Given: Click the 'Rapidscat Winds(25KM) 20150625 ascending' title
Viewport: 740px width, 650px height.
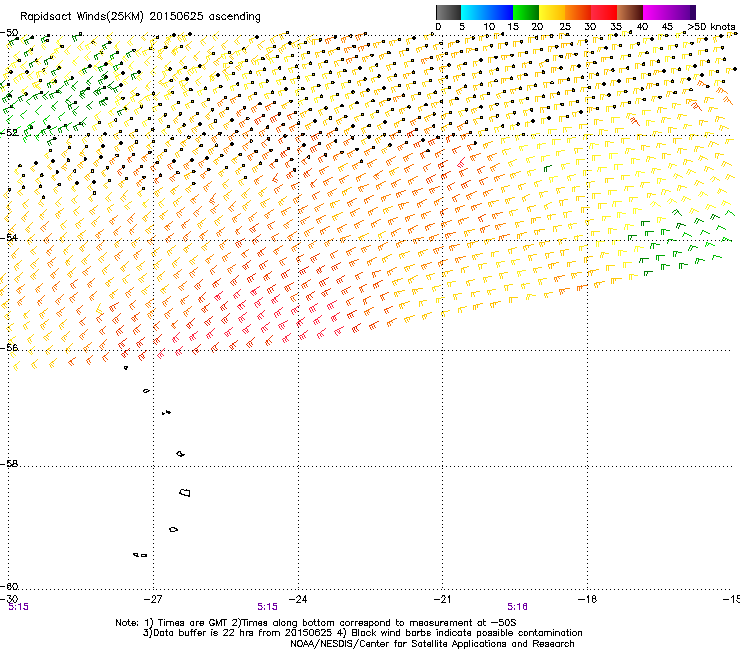Looking at the screenshot, I should [x=140, y=17].
